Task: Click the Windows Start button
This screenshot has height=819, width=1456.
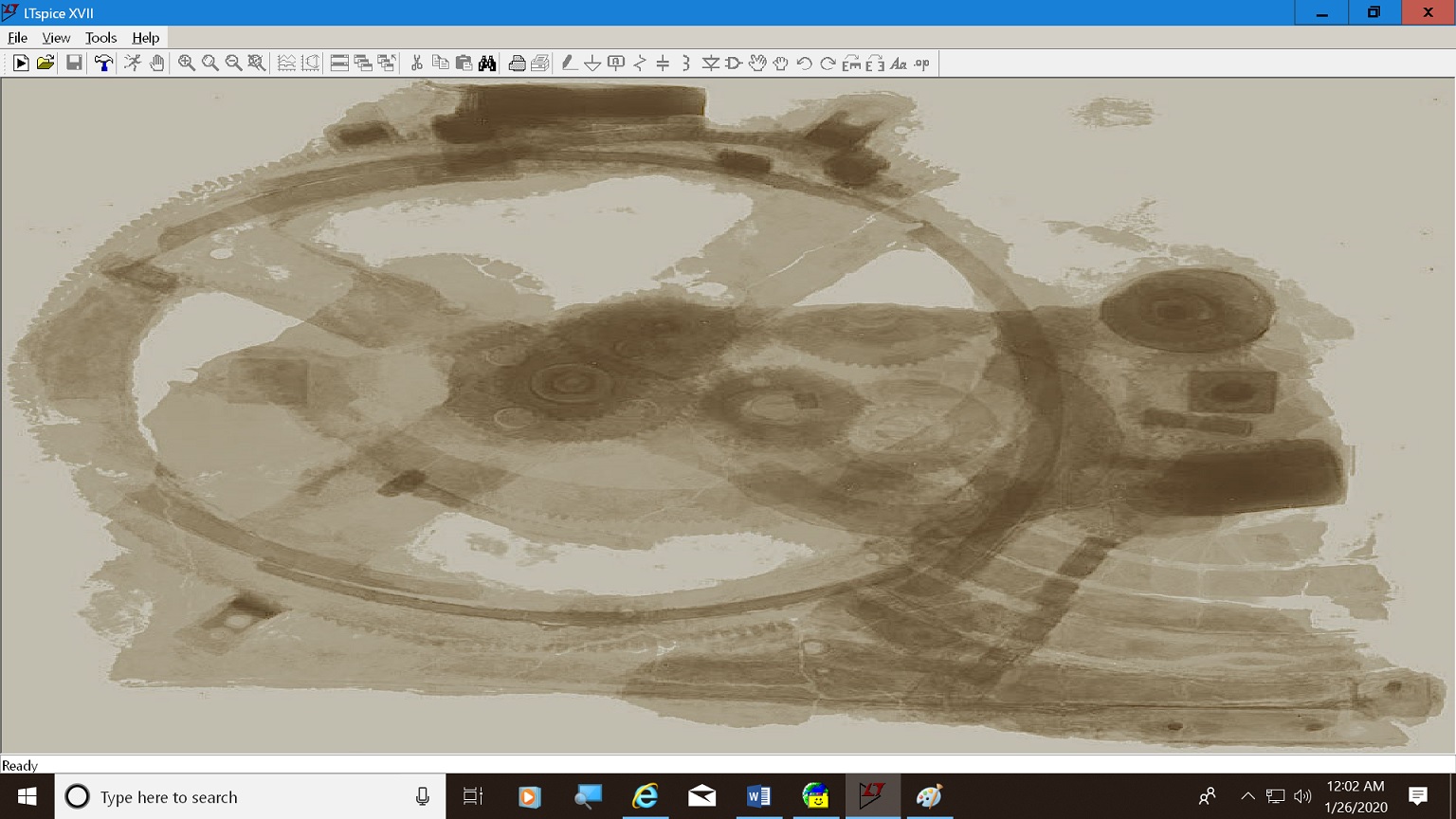Action: 27,797
